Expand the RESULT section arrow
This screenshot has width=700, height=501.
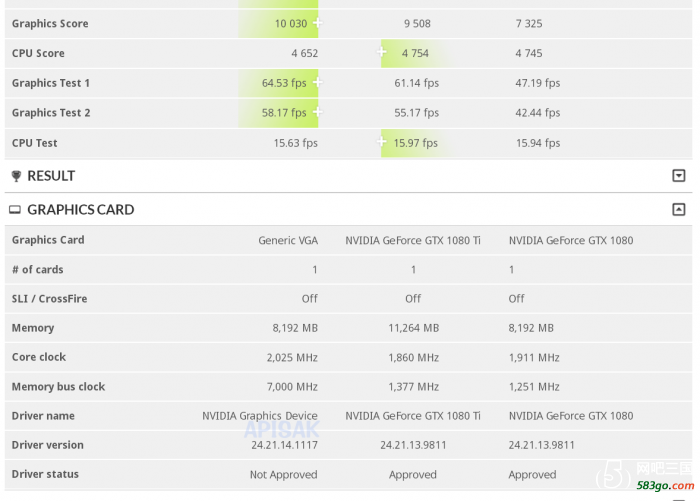click(x=679, y=175)
